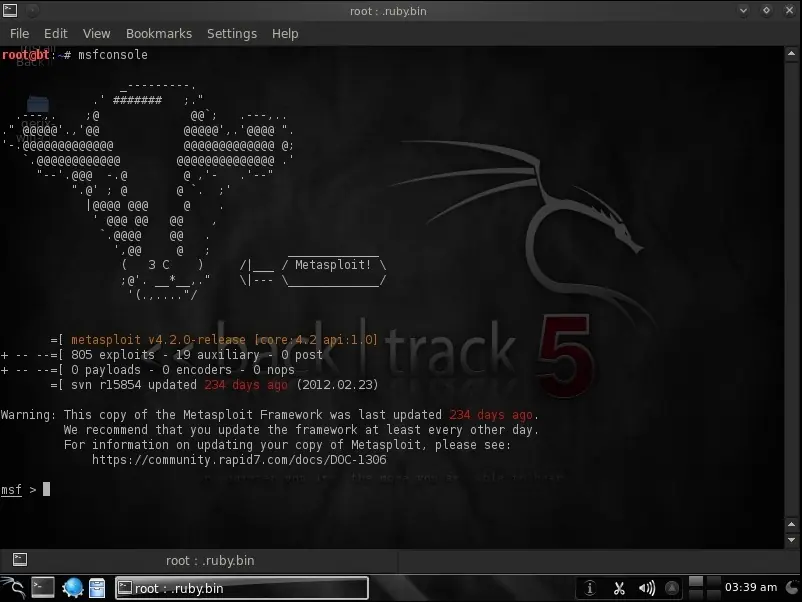Open the Help menu
Screen dimensions: 802x602
pyautogui.click(x=285, y=34)
